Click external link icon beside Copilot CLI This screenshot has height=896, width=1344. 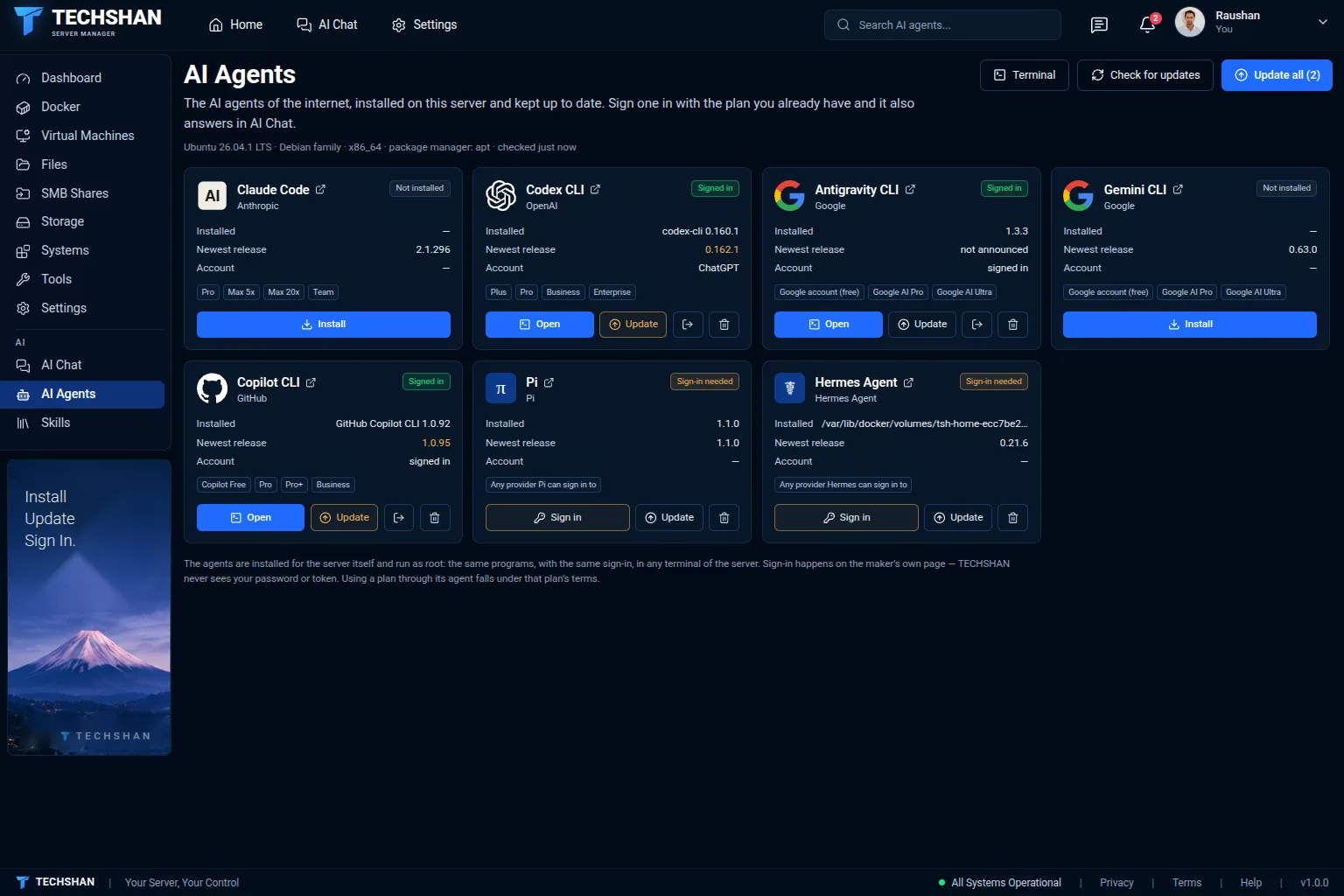(311, 382)
